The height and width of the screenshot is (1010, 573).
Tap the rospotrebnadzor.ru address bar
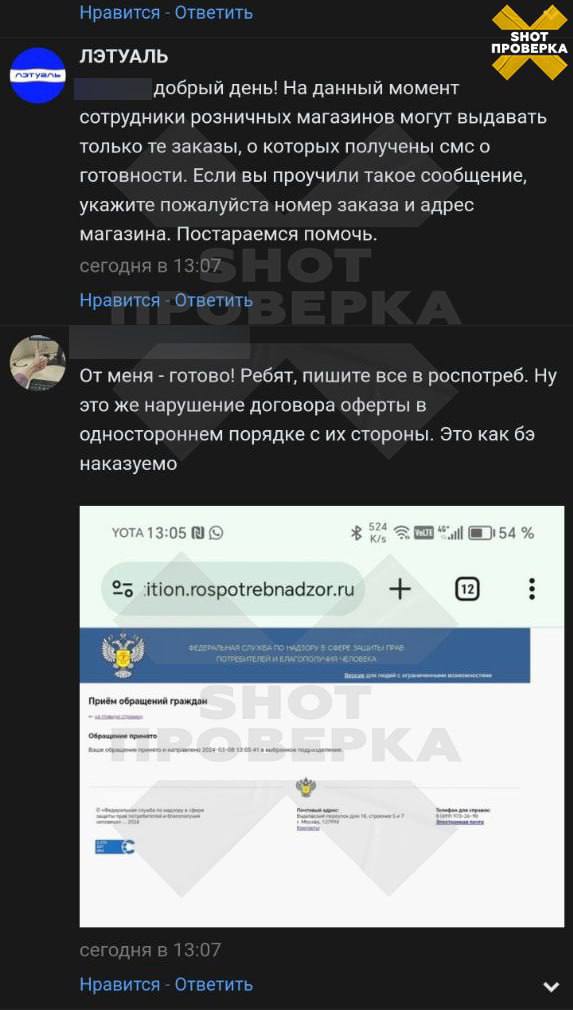(234, 589)
